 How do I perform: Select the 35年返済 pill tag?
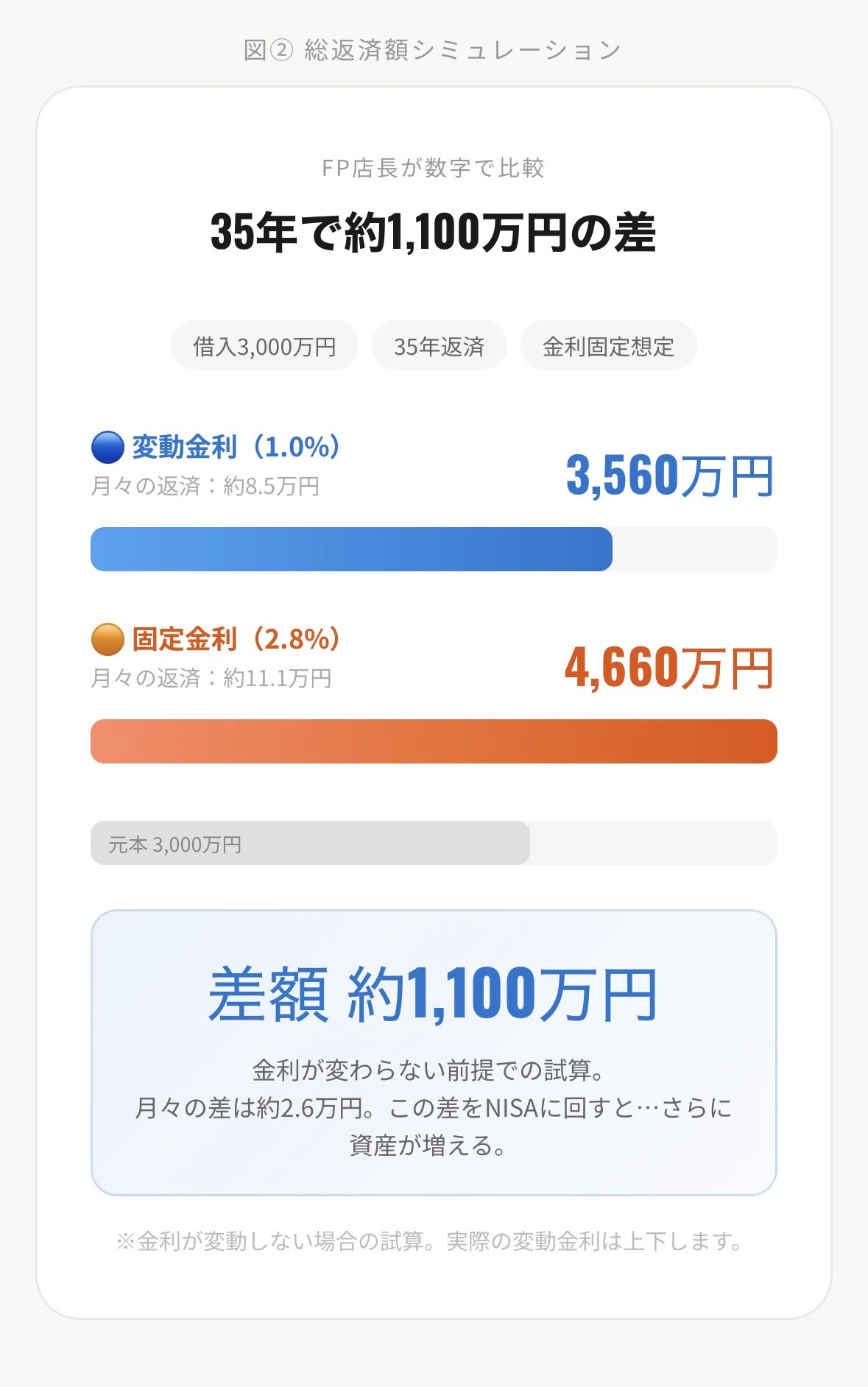point(440,345)
